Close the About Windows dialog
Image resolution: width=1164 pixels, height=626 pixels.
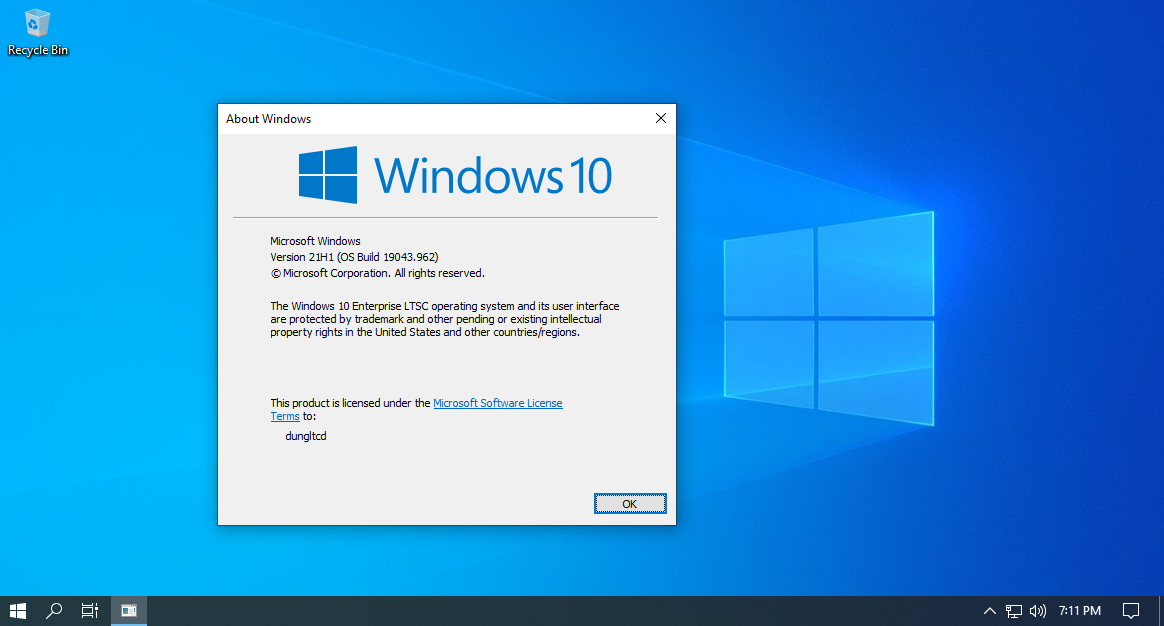pos(661,118)
